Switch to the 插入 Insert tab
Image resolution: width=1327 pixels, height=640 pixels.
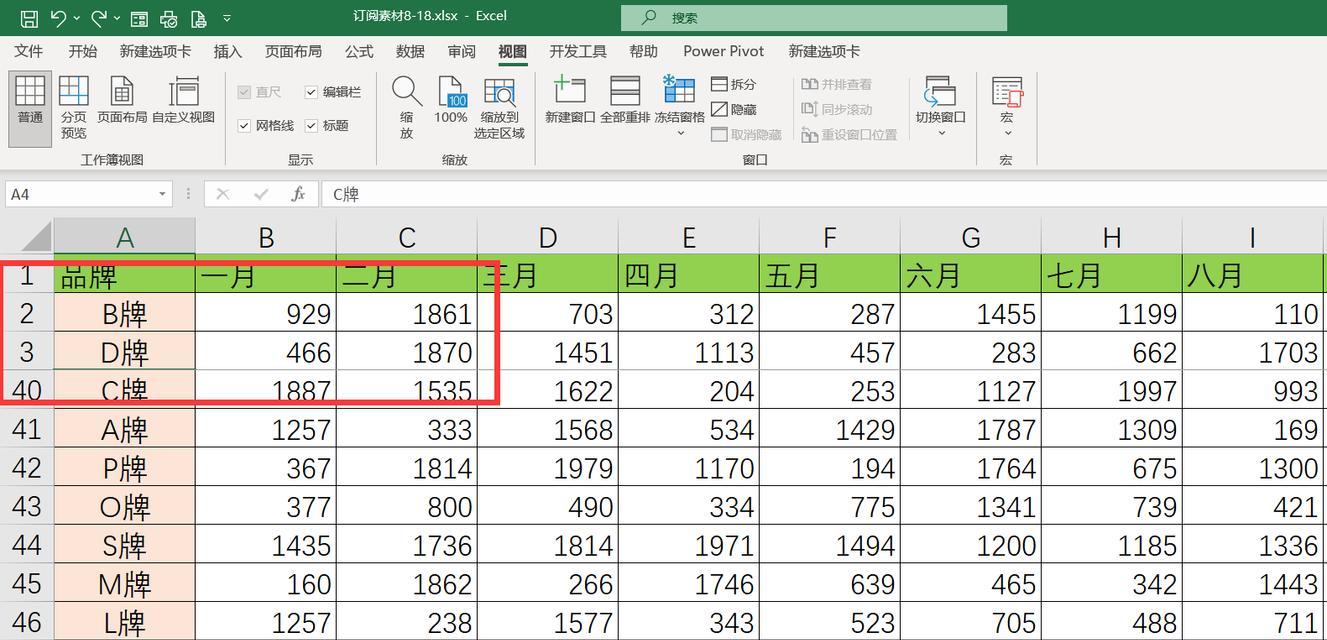228,51
